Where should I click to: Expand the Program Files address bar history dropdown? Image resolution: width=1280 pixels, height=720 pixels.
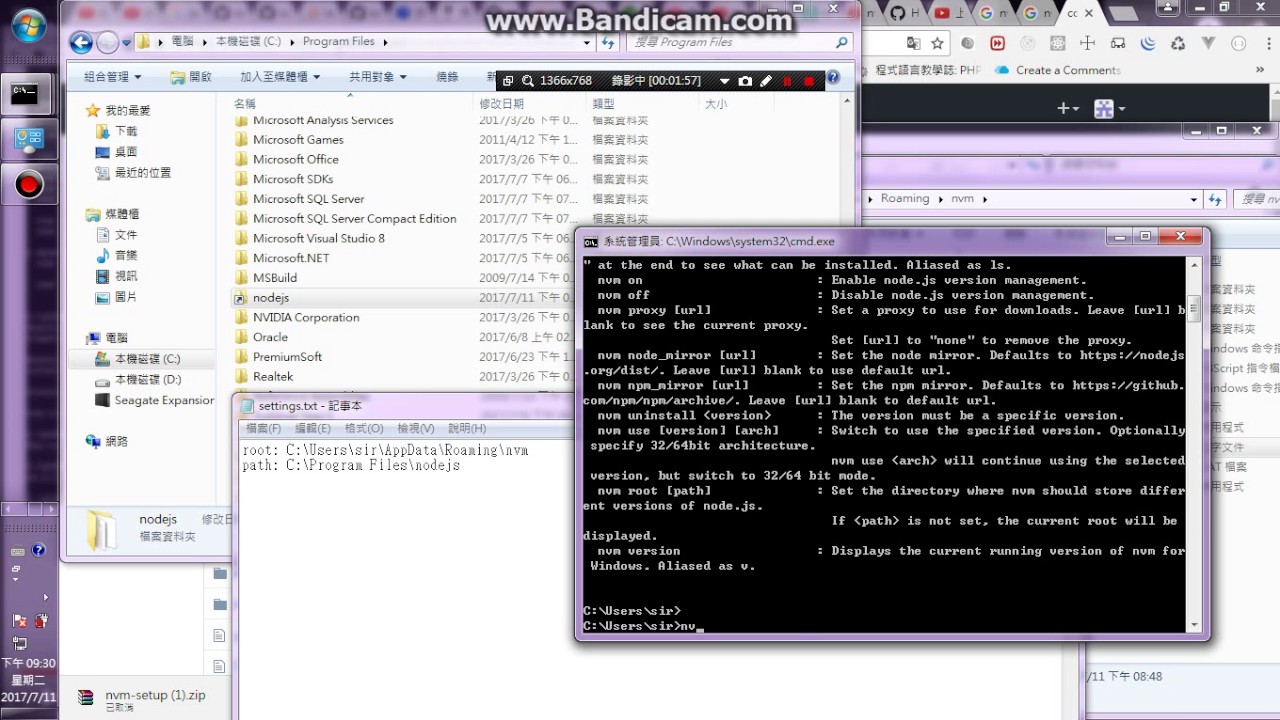point(587,42)
